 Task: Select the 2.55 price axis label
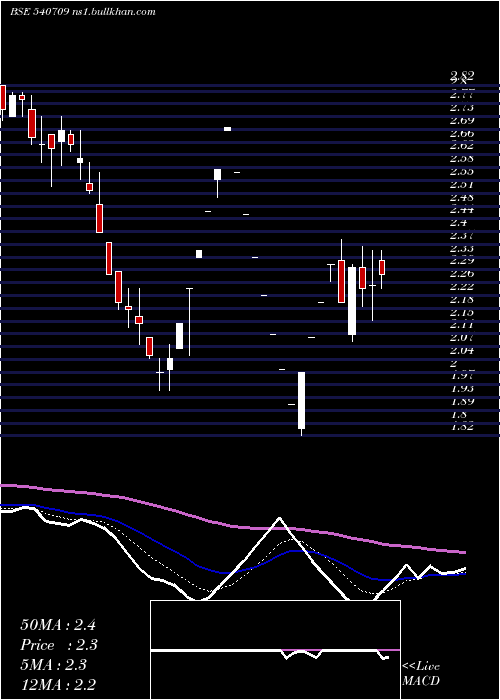click(x=462, y=171)
